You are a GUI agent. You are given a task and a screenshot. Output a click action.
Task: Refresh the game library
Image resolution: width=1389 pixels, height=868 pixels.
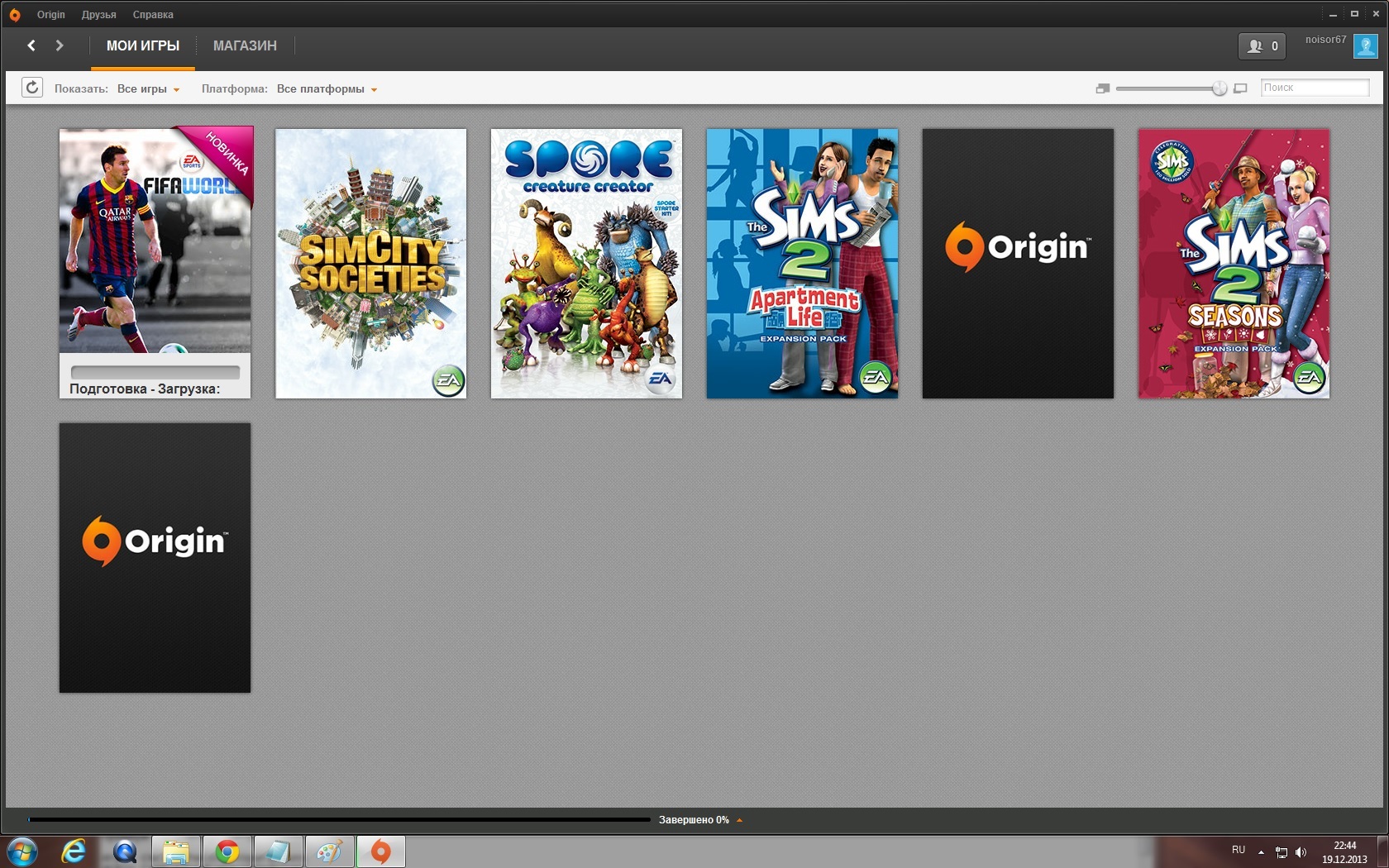tap(31, 88)
